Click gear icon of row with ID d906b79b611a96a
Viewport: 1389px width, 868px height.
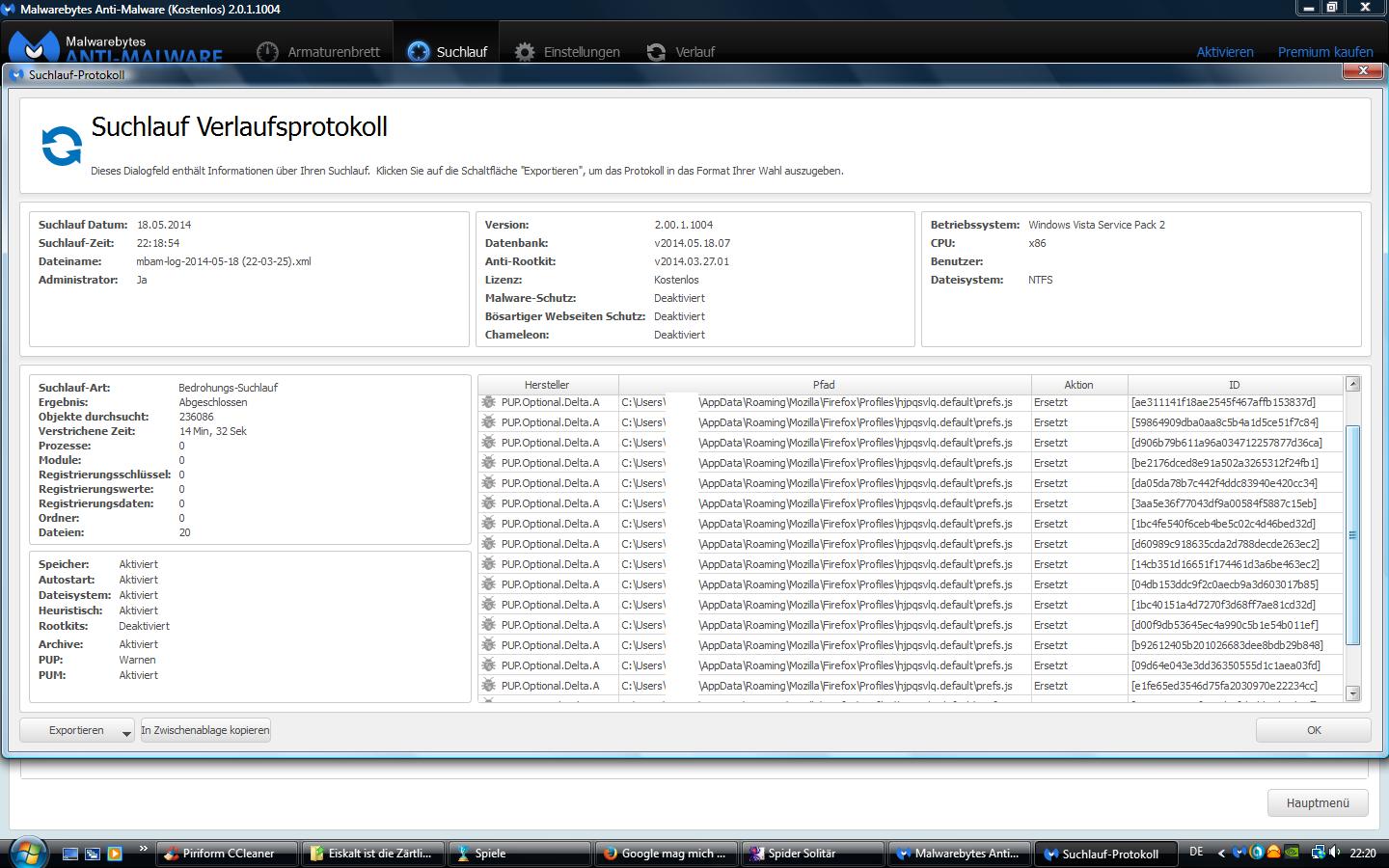point(488,443)
